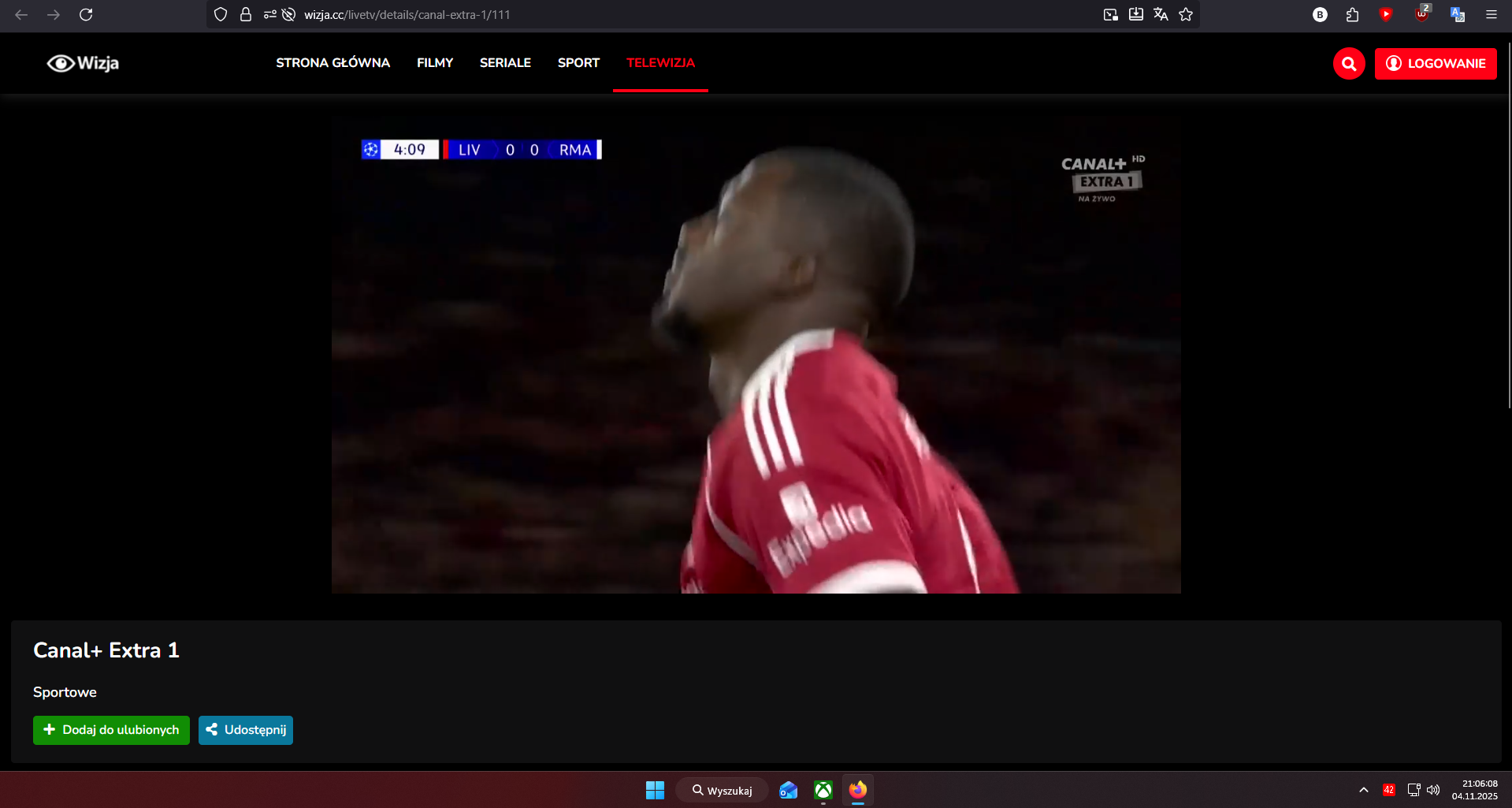Image resolution: width=1512 pixels, height=808 pixels.
Task: Open the browser extensions puzzle icon
Action: [x=1352, y=14]
